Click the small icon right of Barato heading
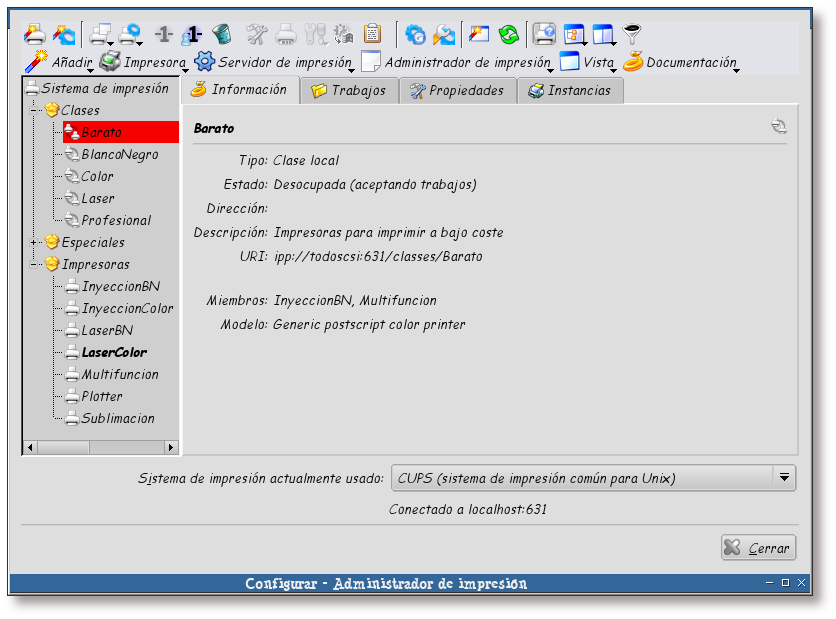This screenshot has height=619, width=836. coord(779,127)
